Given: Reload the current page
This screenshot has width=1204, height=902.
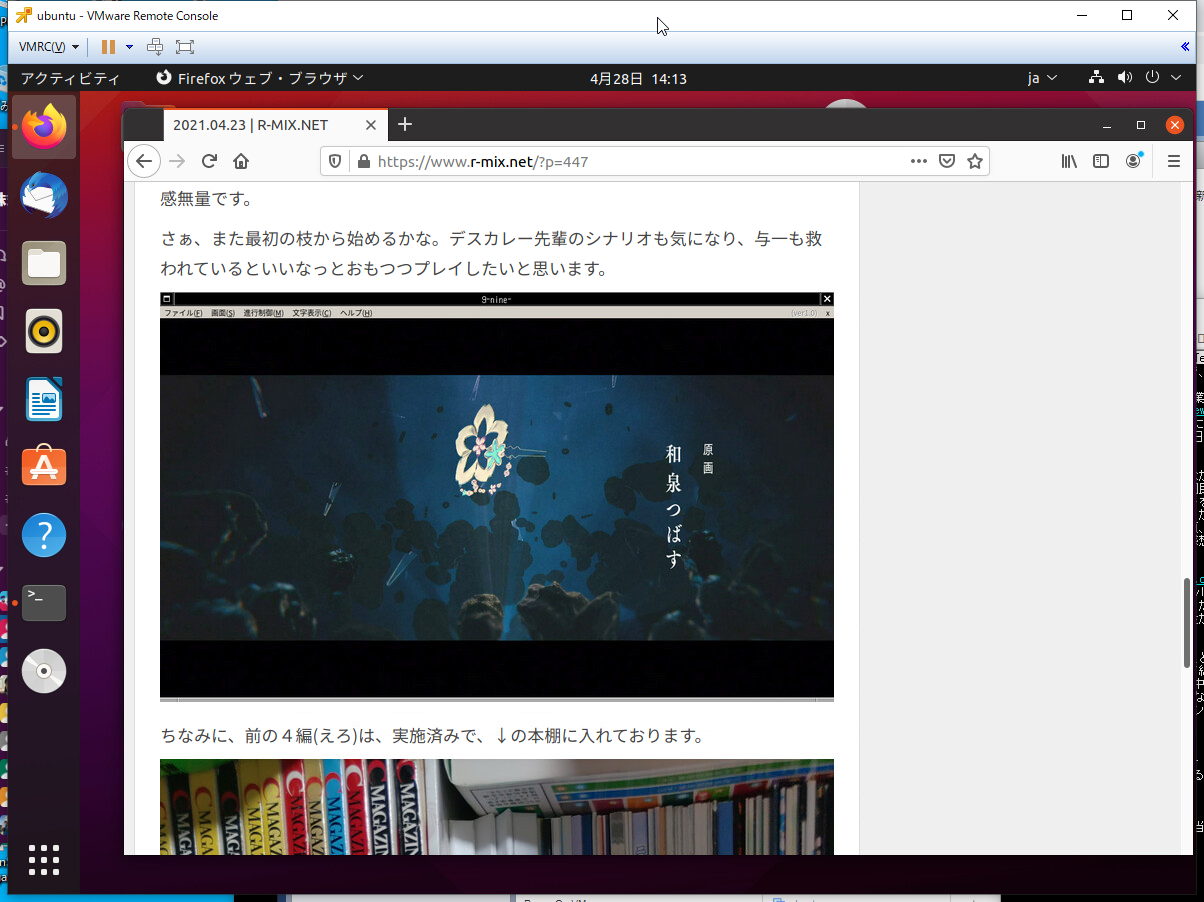Looking at the screenshot, I should (209, 161).
